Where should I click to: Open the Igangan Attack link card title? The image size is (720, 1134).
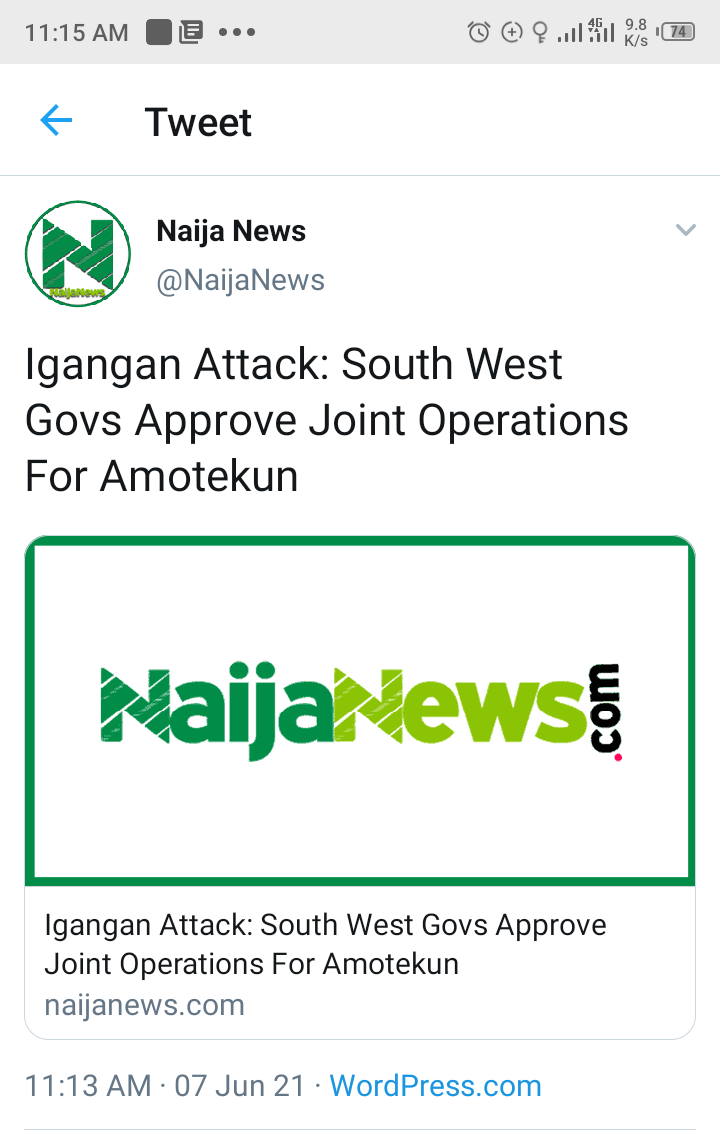[325, 944]
